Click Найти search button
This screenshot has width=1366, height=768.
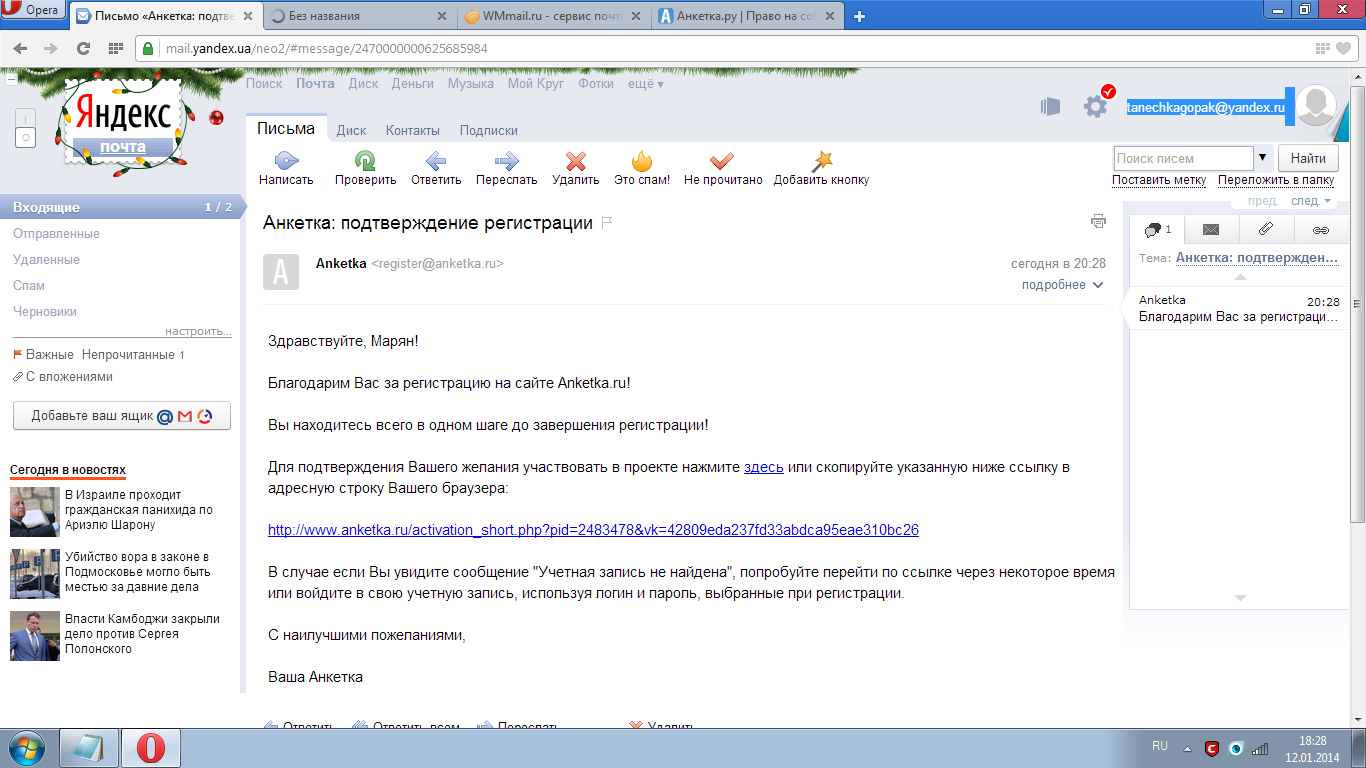tap(1308, 158)
